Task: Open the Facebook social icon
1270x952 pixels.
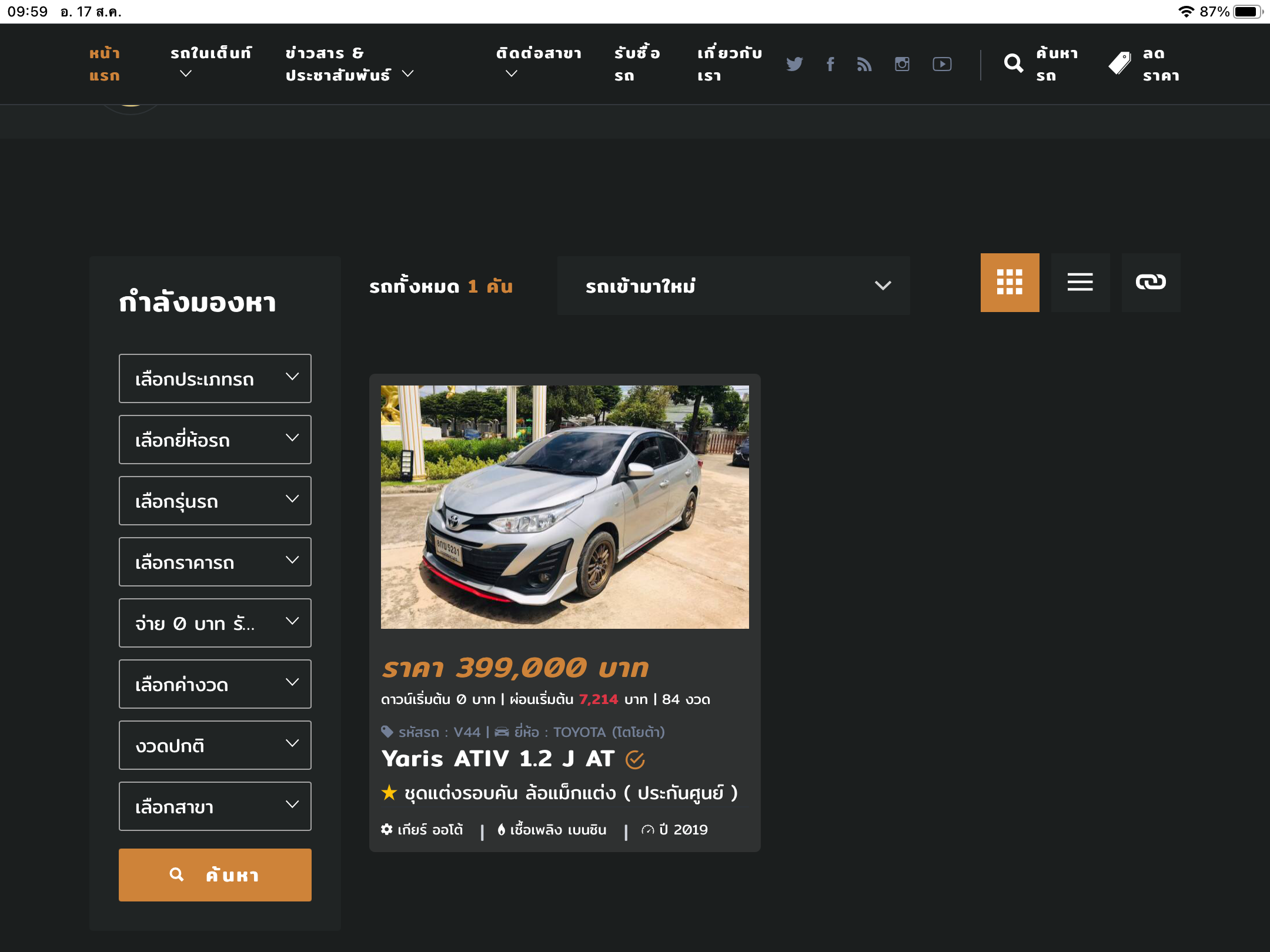Action: point(830,64)
